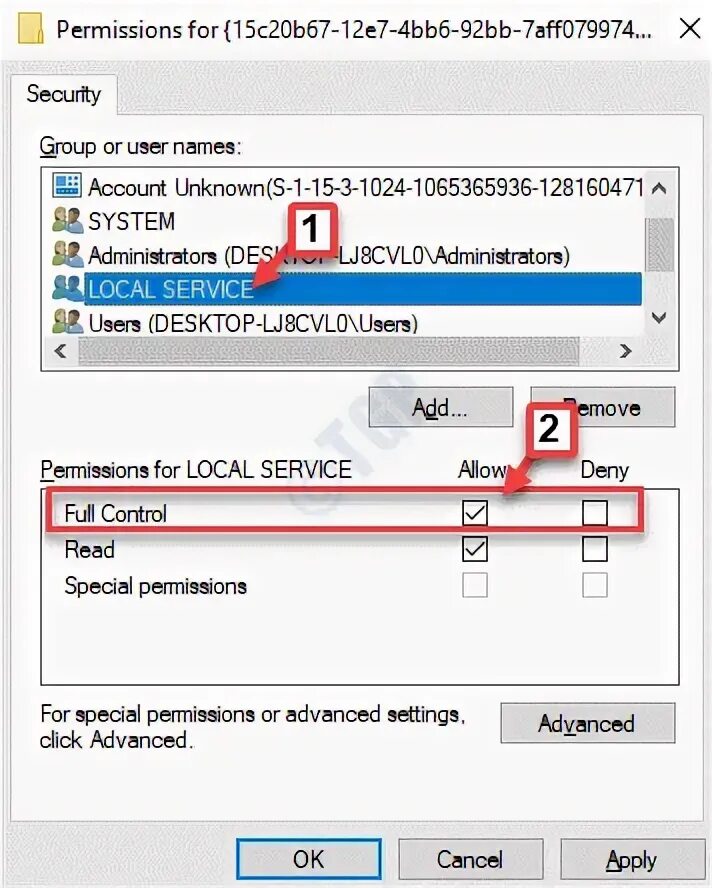Image resolution: width=712 pixels, height=888 pixels.
Task: Click the folder icon in title bar
Action: pos(30,29)
